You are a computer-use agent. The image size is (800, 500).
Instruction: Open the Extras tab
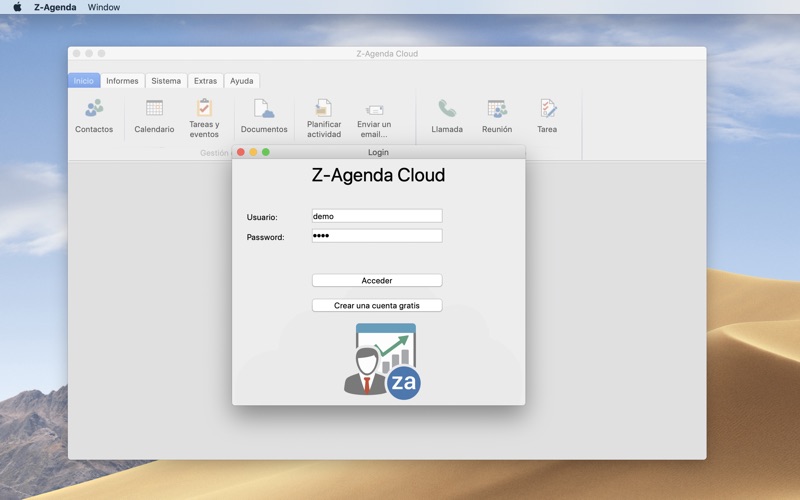(x=206, y=81)
